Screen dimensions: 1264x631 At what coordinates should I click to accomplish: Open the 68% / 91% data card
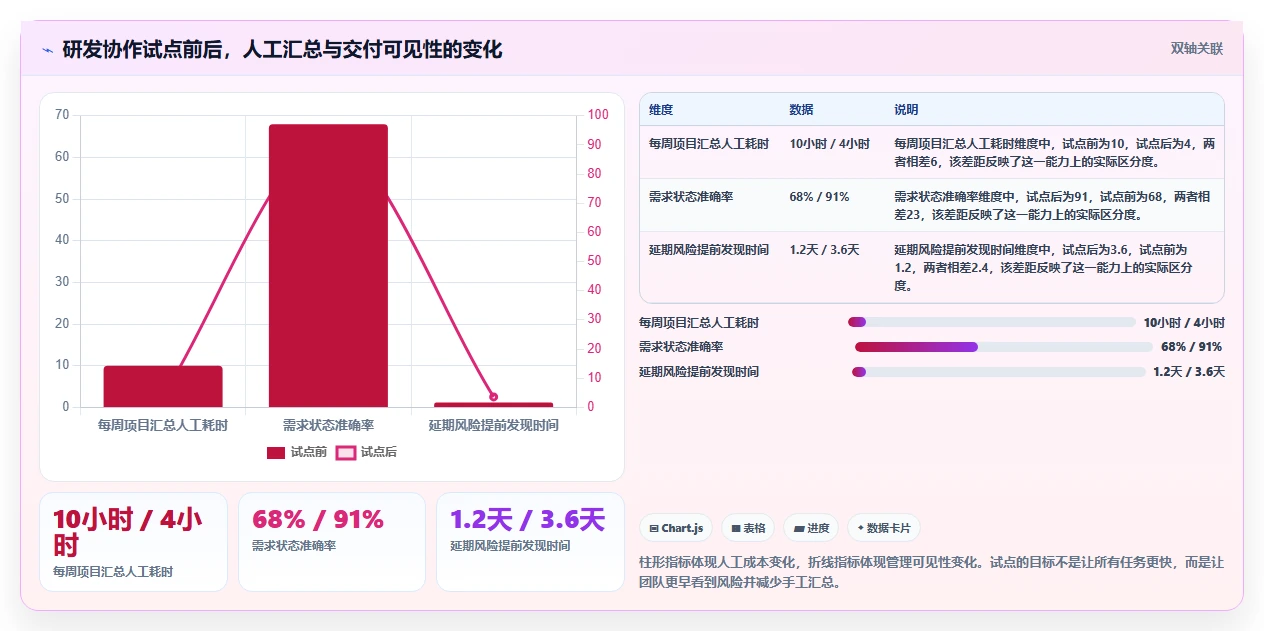point(331,542)
